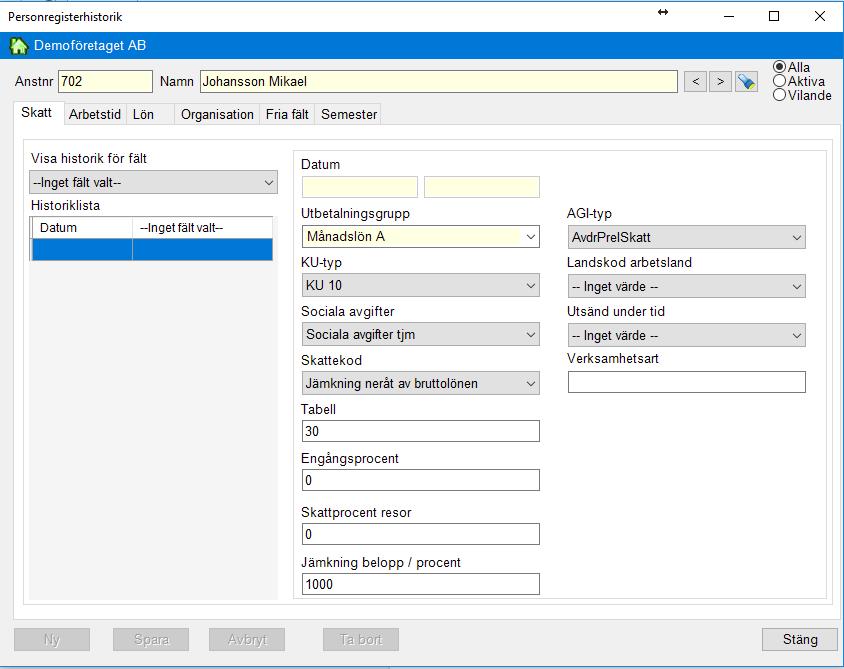Open the Visa historik för fält dropdown
This screenshot has width=844, height=669.
click(153, 182)
